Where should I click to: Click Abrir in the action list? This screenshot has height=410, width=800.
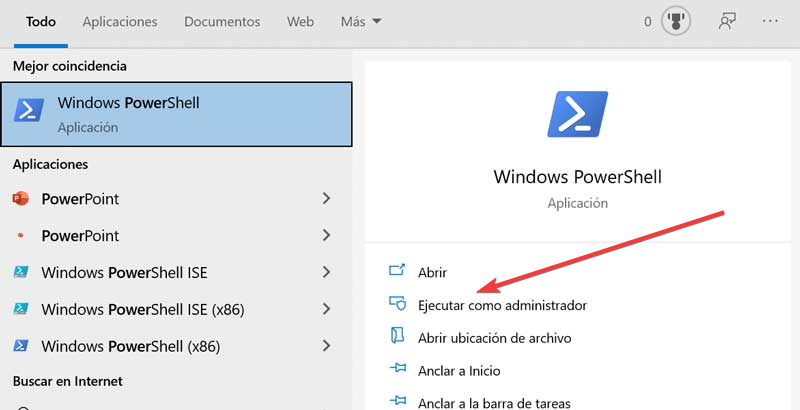pos(432,273)
